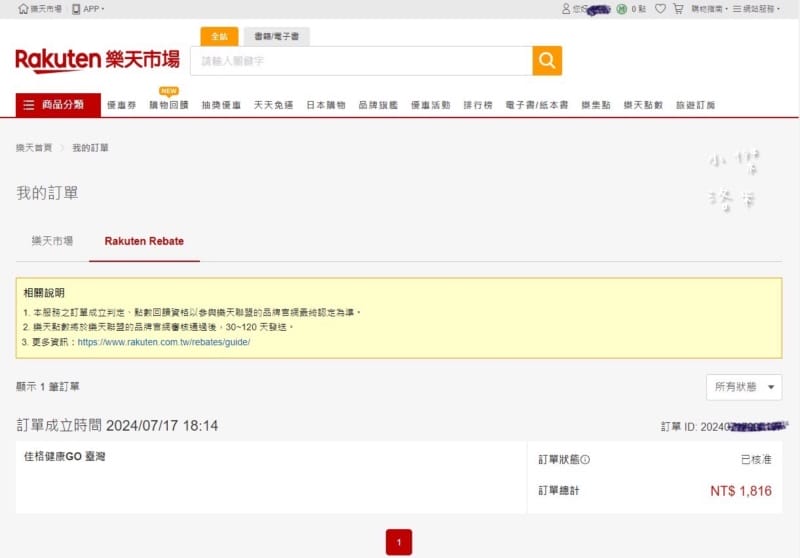Click the 0 點 points link
The height and width of the screenshot is (558, 800).
pyautogui.click(x=639, y=9)
